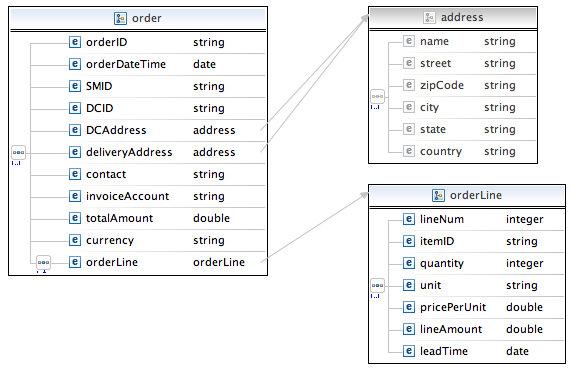The image size is (571, 371).
Task: Click the element icon next to zipCode
Action: pos(409,85)
